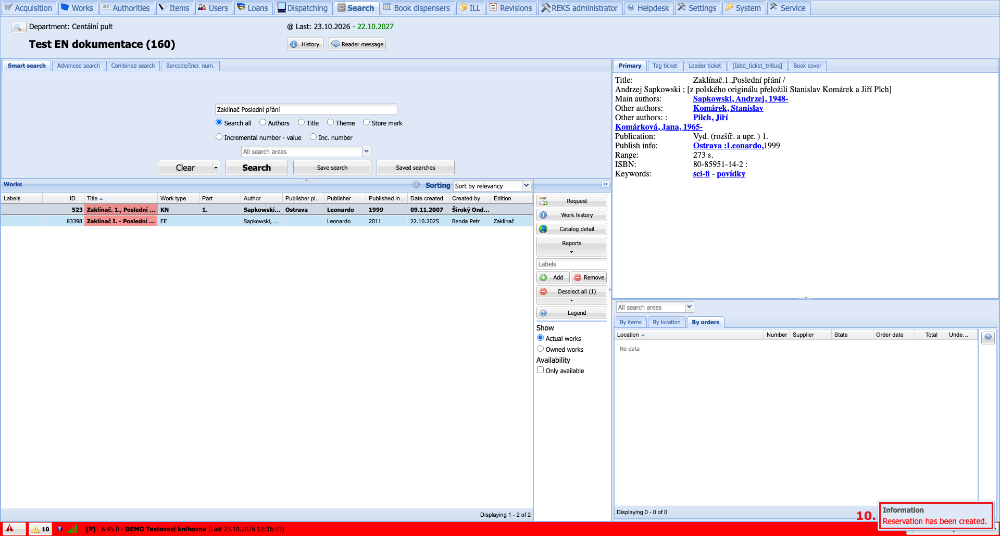Image resolution: width=1000 pixels, height=536 pixels.
Task: Open the Settings tab
Action: coord(696,8)
